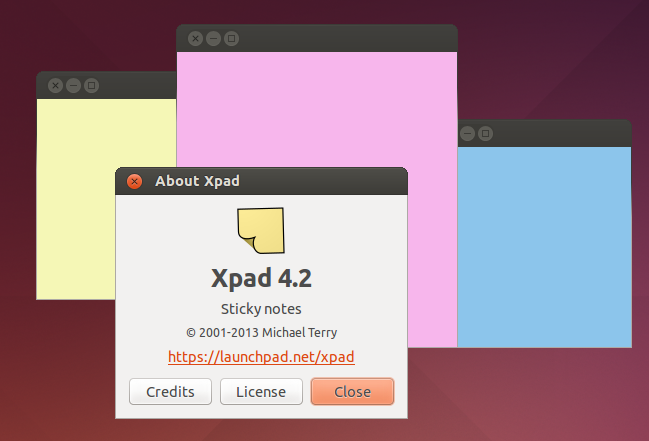
Task: Minimize the yellow sticky note window
Action: pos(74,86)
